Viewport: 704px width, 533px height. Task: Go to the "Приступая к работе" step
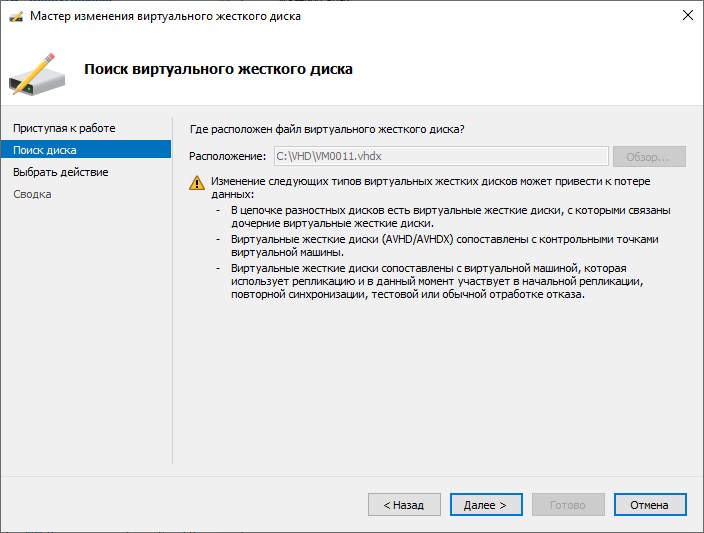point(64,128)
